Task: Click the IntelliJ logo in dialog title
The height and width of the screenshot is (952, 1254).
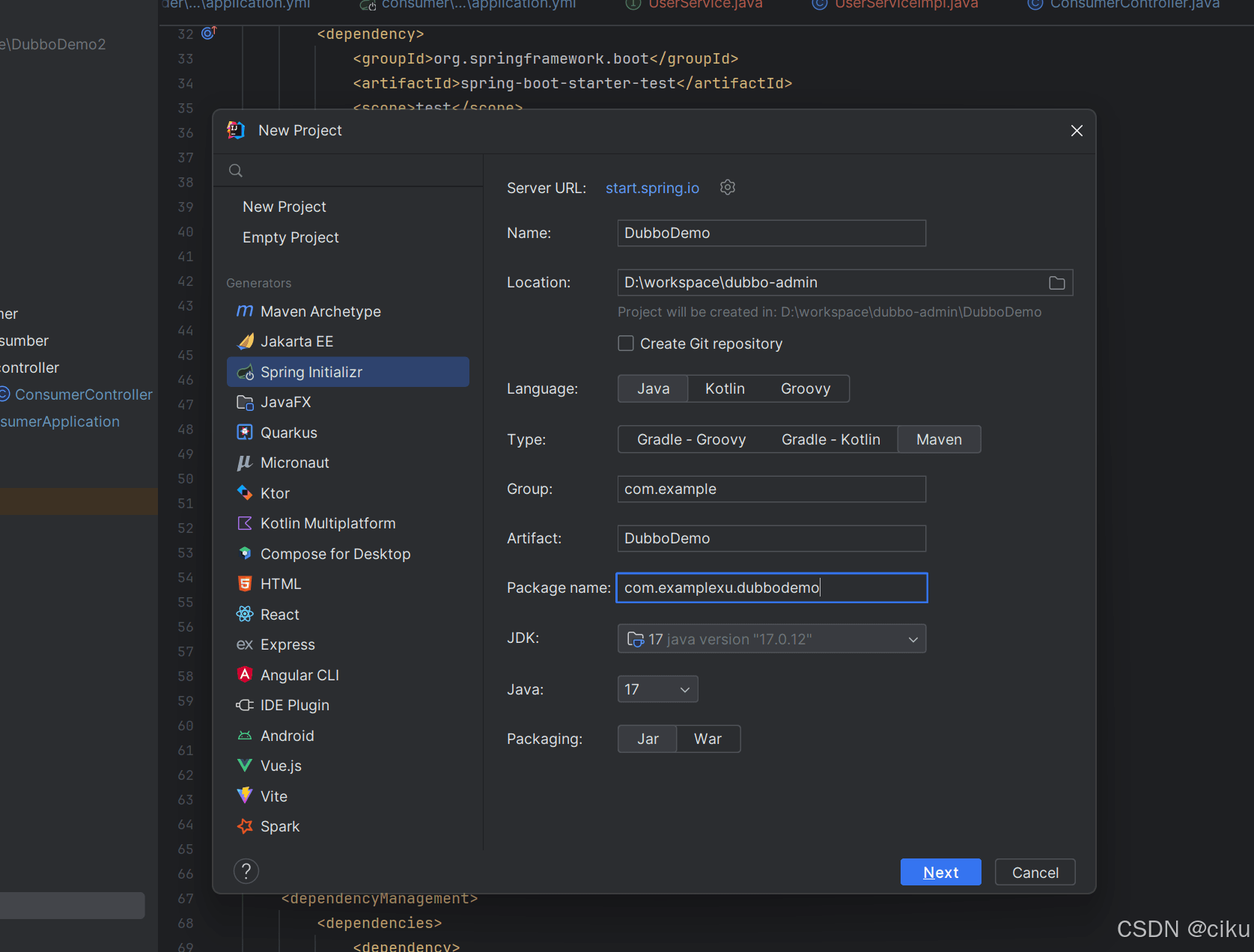Action: [236, 130]
